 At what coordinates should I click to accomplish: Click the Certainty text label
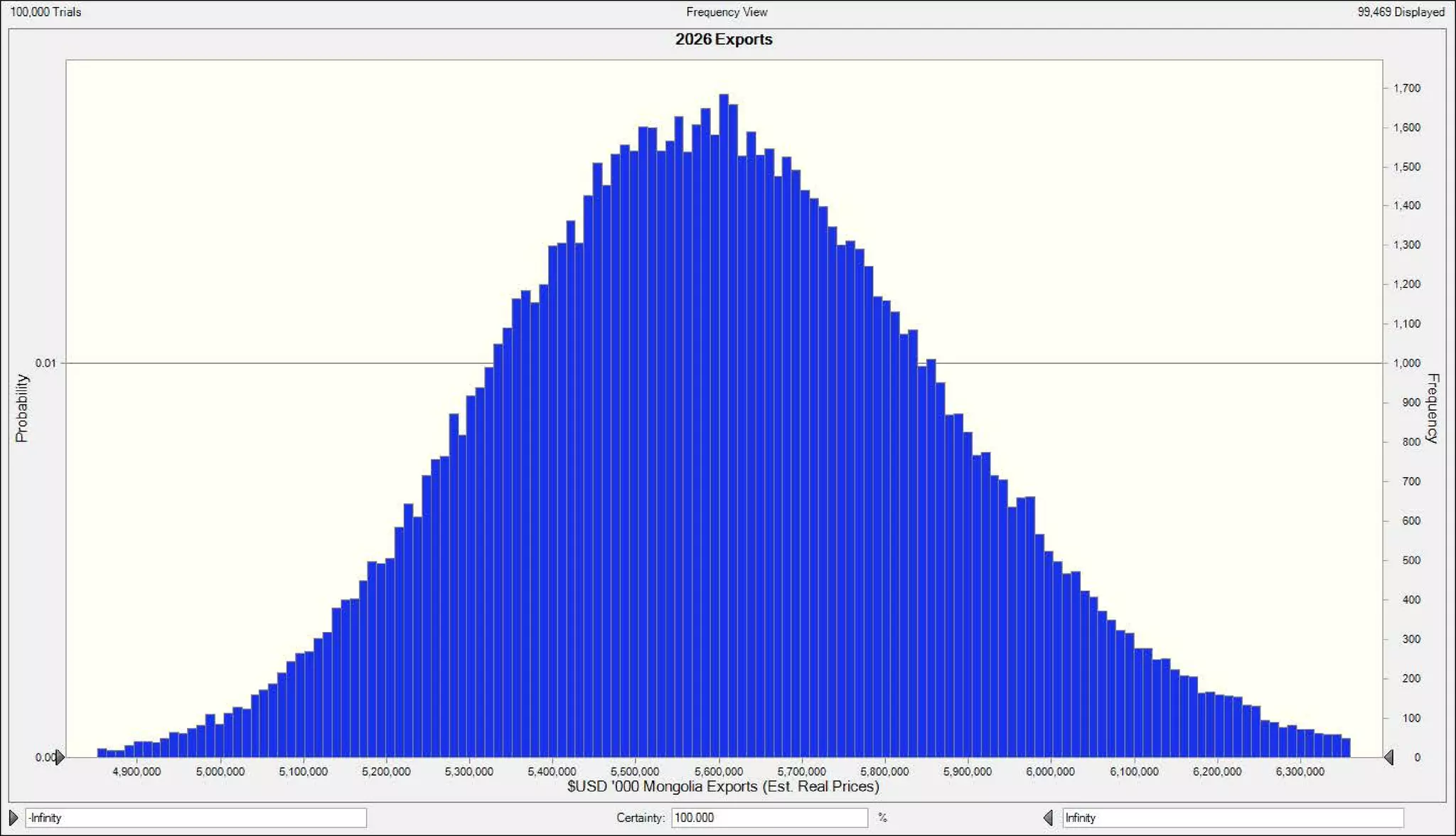click(x=640, y=818)
